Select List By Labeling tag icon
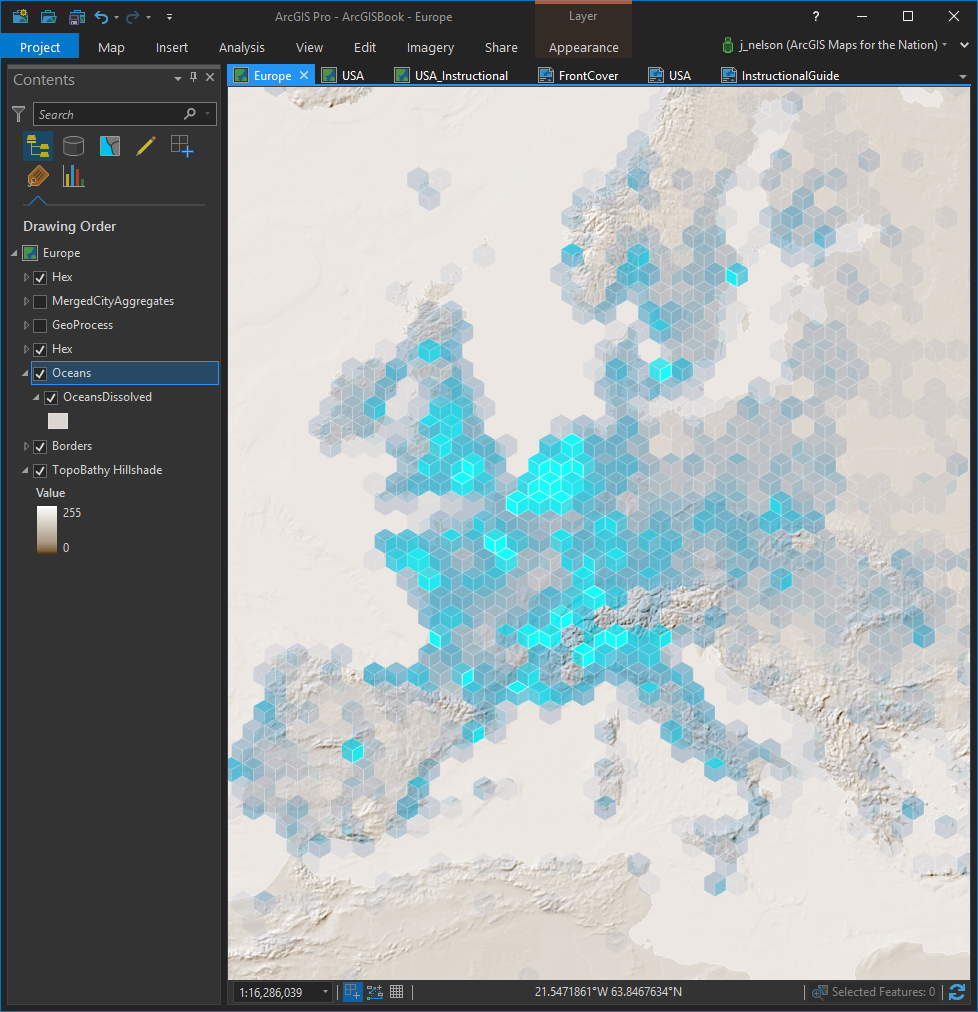The height and width of the screenshot is (1012, 978). click(37, 176)
